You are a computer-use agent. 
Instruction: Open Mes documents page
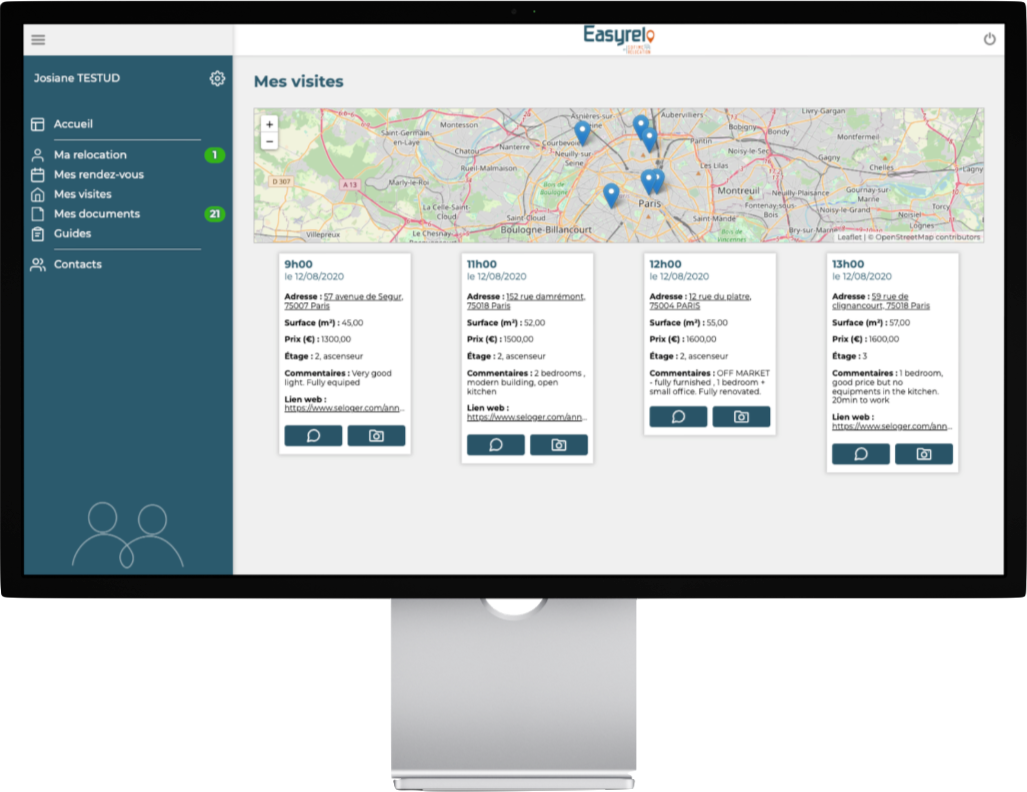point(97,214)
